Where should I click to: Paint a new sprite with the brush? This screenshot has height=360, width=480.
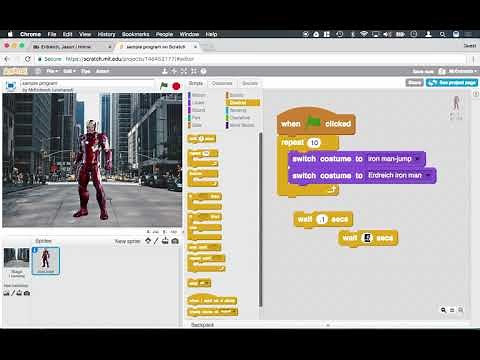pos(156,241)
